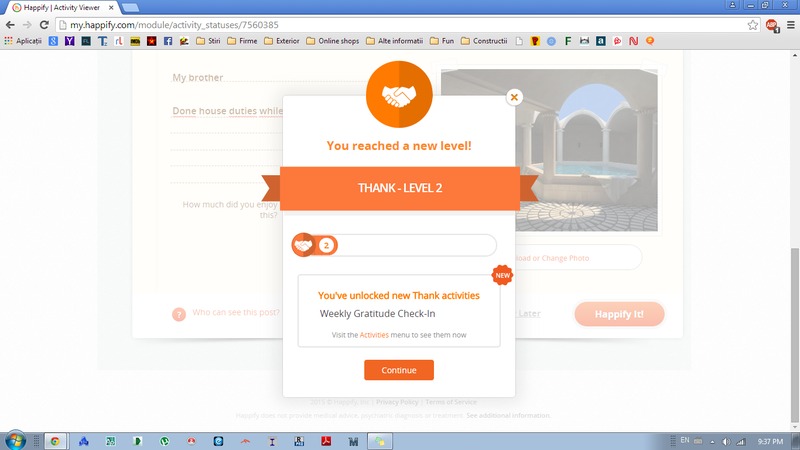800x450 pixels.
Task: Close the Happify browser tab
Action: point(111,8)
